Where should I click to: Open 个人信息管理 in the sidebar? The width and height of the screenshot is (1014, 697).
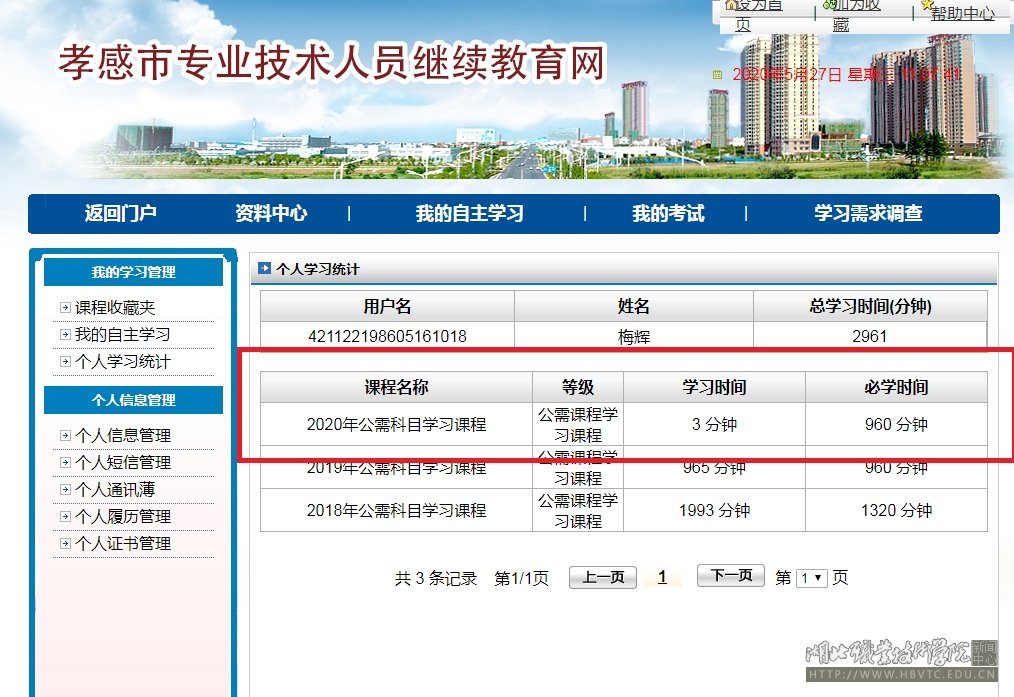(123, 436)
